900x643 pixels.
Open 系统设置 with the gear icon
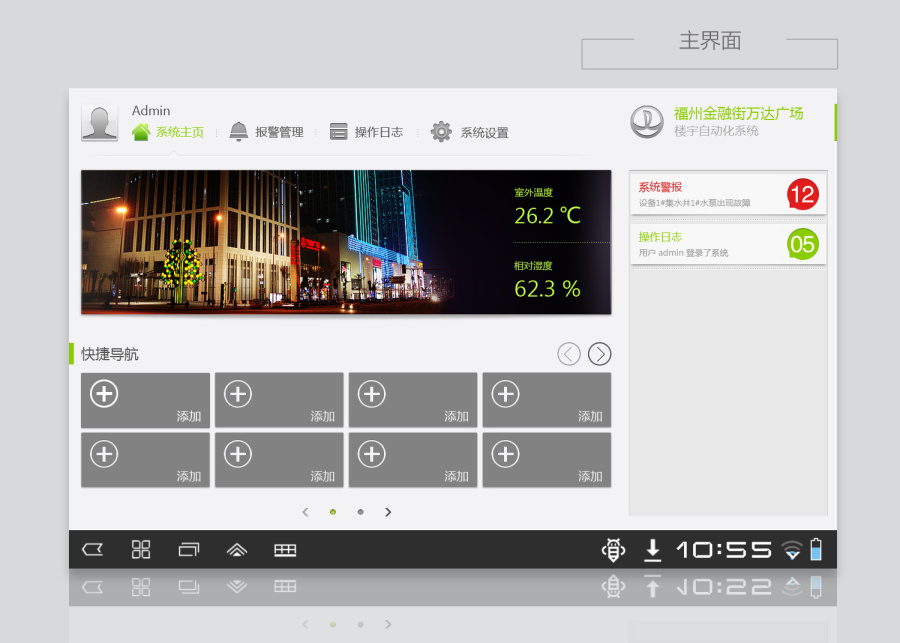[441, 131]
